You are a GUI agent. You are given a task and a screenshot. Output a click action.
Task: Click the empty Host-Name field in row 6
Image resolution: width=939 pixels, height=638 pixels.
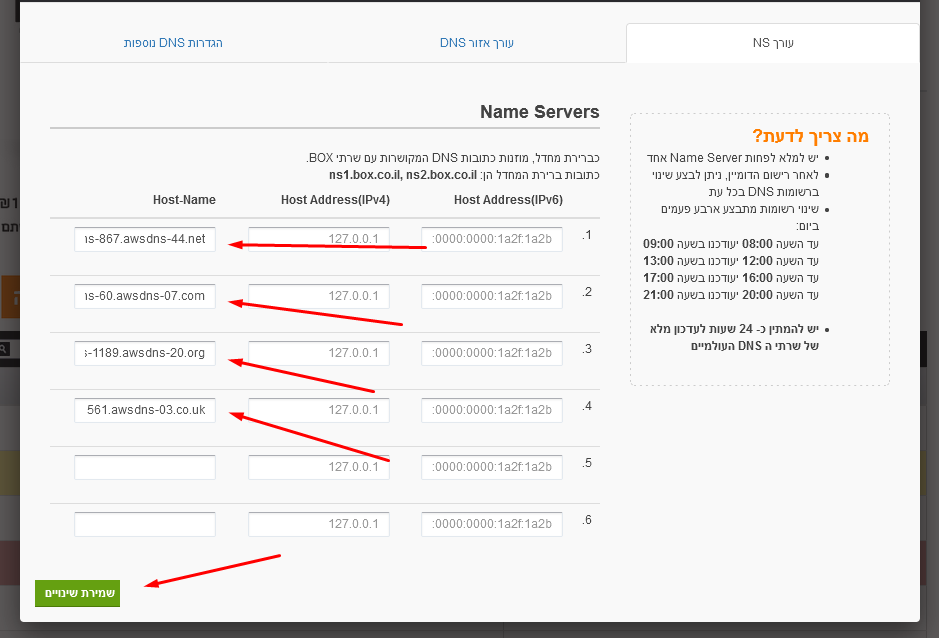[145, 524]
